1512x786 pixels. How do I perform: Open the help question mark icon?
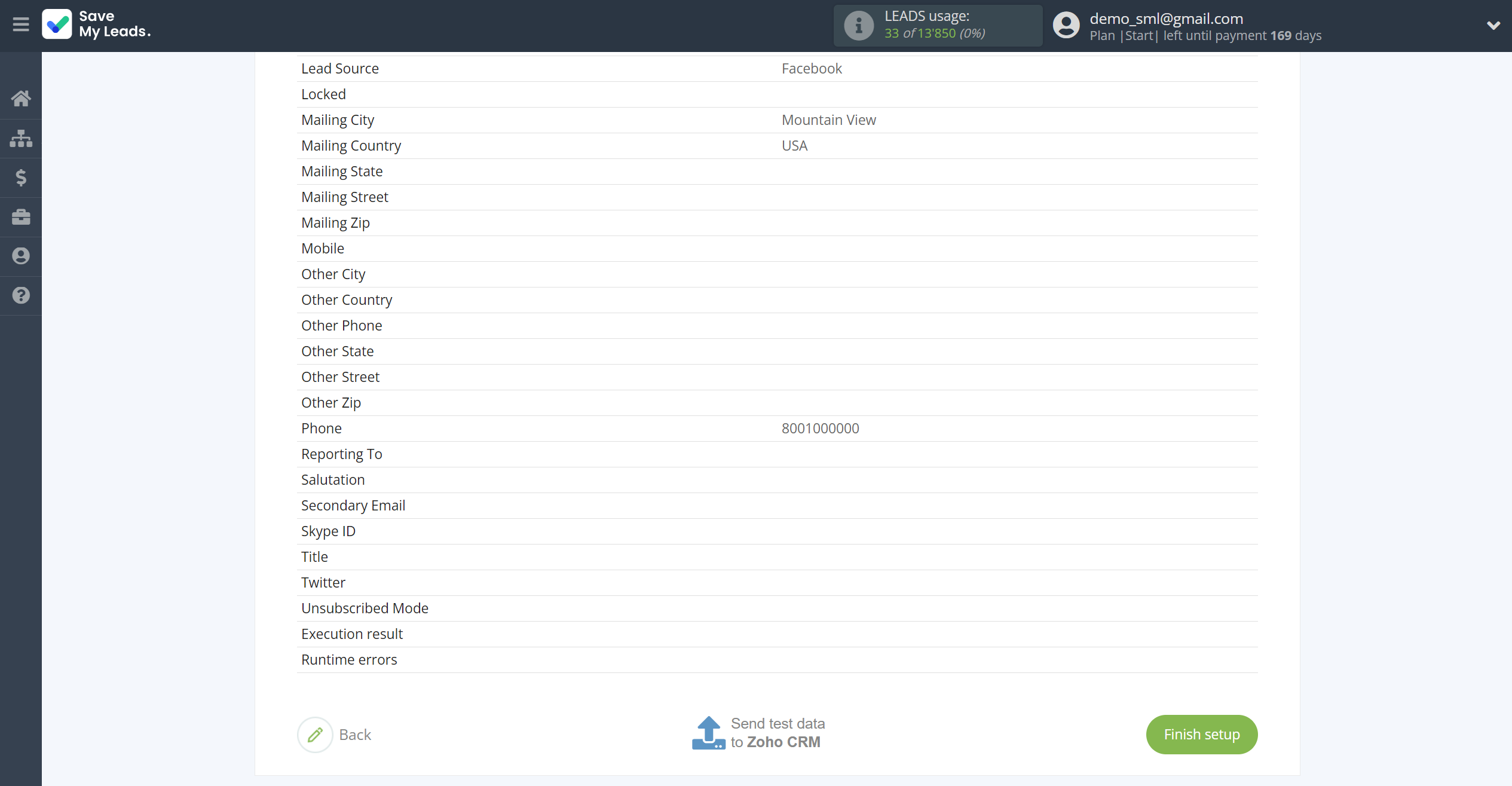[x=21, y=295]
